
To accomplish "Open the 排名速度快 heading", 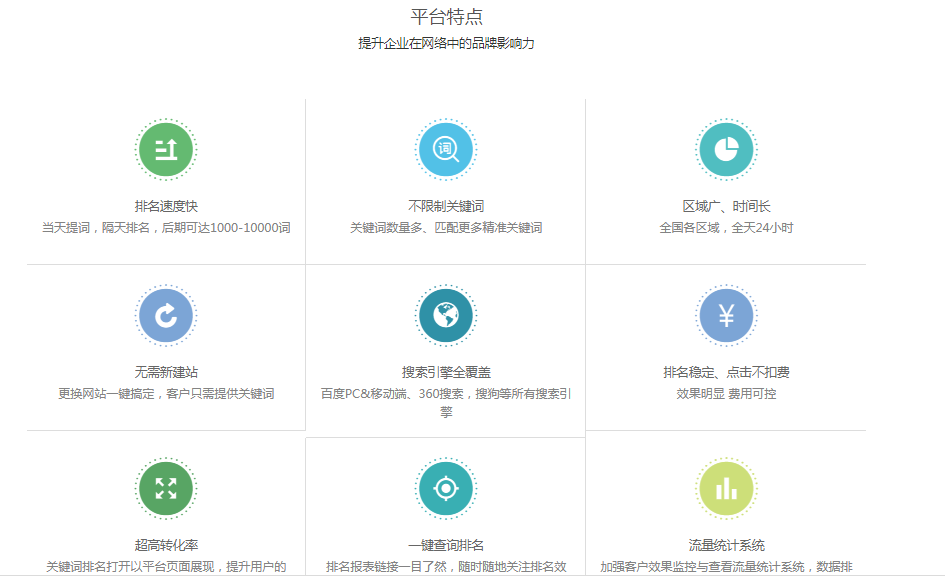I will click(x=166, y=206).
